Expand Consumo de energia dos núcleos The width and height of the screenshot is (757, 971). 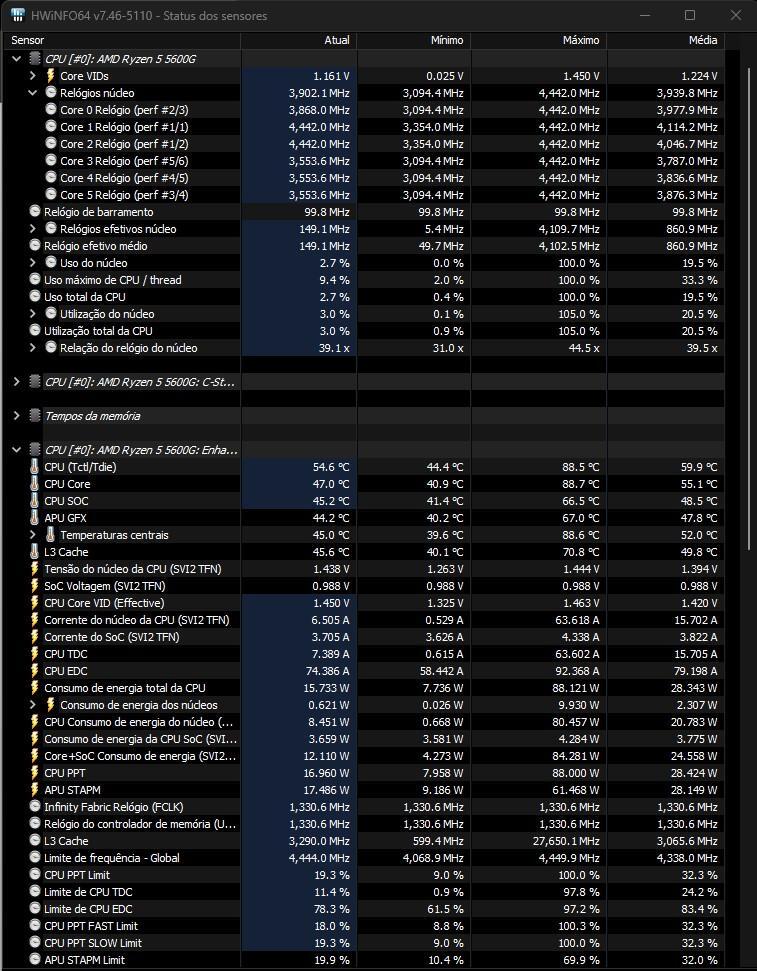click(x=32, y=705)
